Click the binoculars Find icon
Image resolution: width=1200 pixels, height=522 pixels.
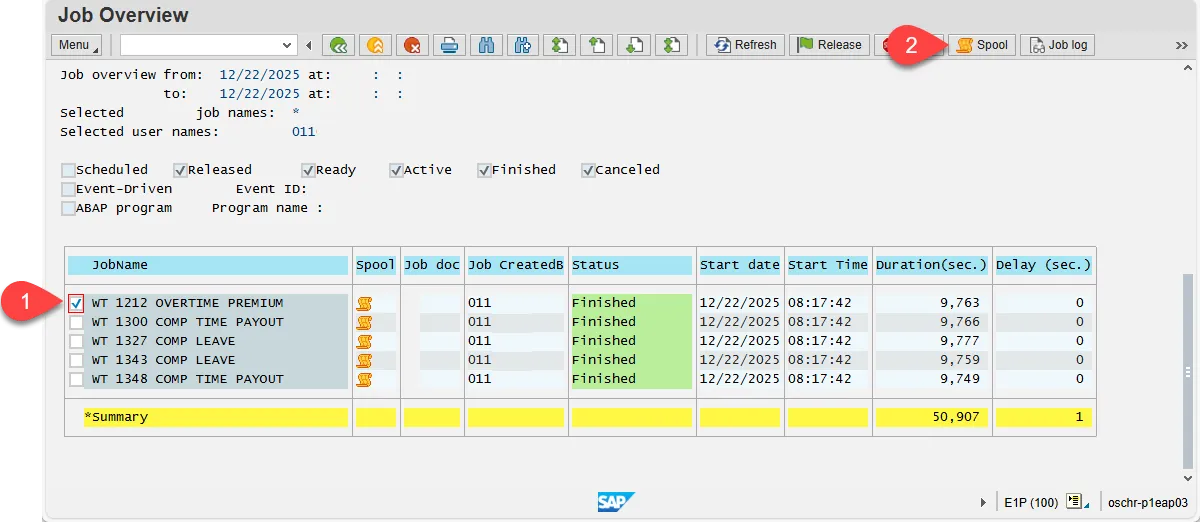click(487, 45)
